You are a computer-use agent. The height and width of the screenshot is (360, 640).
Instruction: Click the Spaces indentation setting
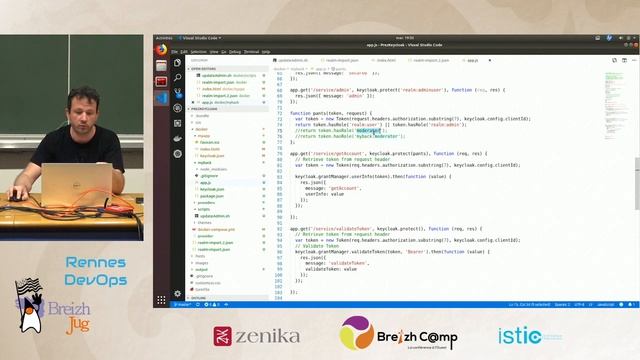[x=562, y=304]
